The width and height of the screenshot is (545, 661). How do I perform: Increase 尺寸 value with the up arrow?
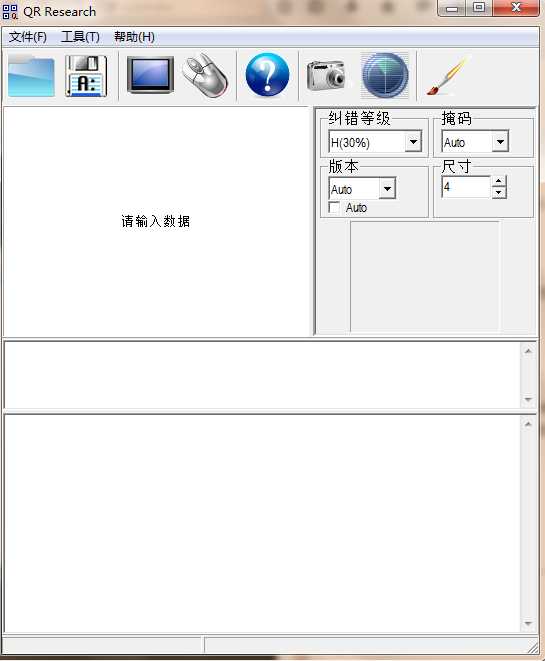pos(499,181)
